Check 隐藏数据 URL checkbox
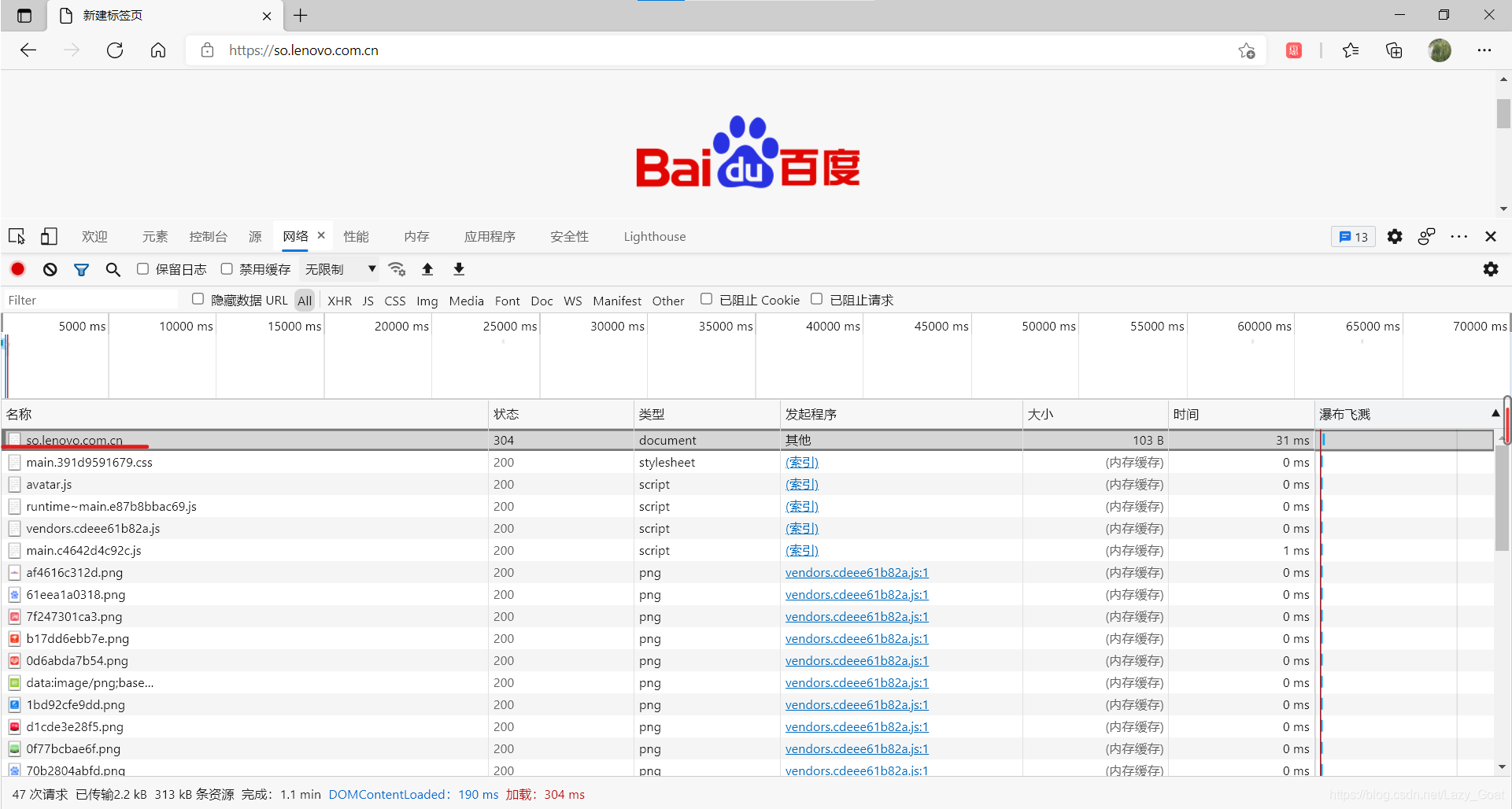 click(198, 299)
